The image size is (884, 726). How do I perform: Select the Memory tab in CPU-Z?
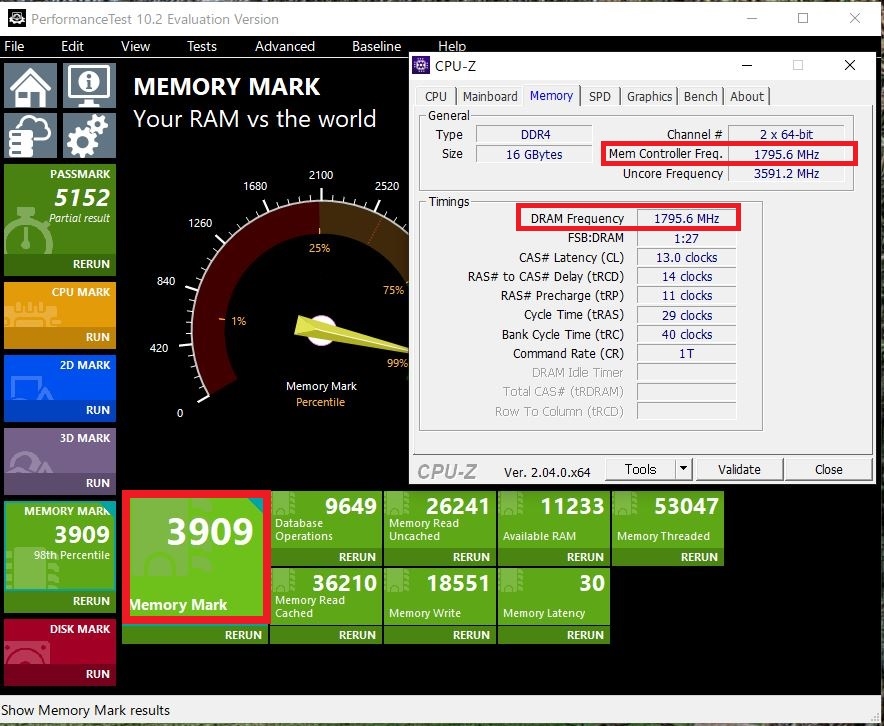tap(551, 96)
